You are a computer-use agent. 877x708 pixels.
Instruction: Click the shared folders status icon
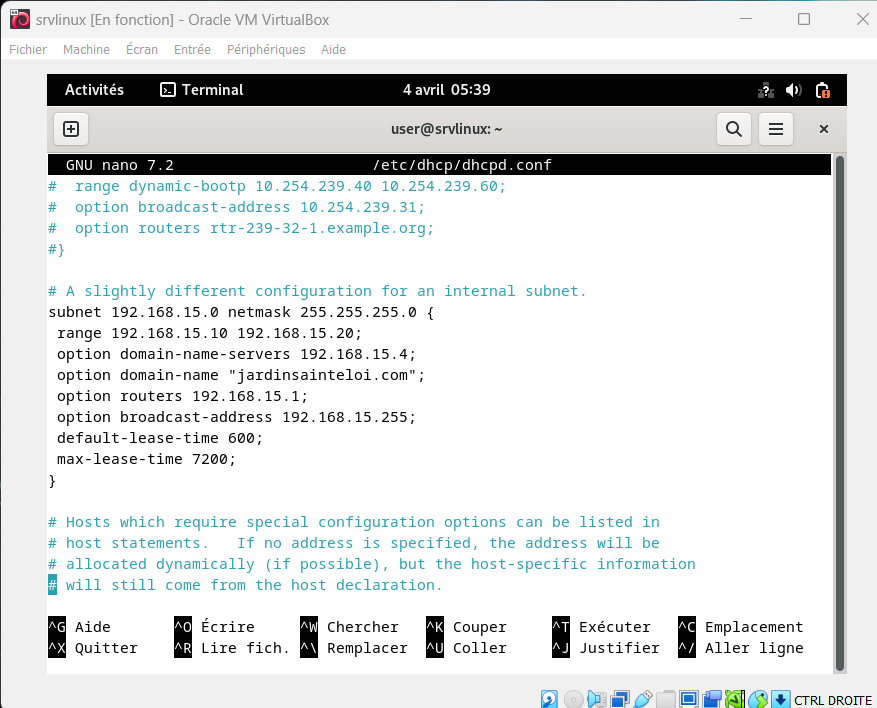(x=666, y=699)
